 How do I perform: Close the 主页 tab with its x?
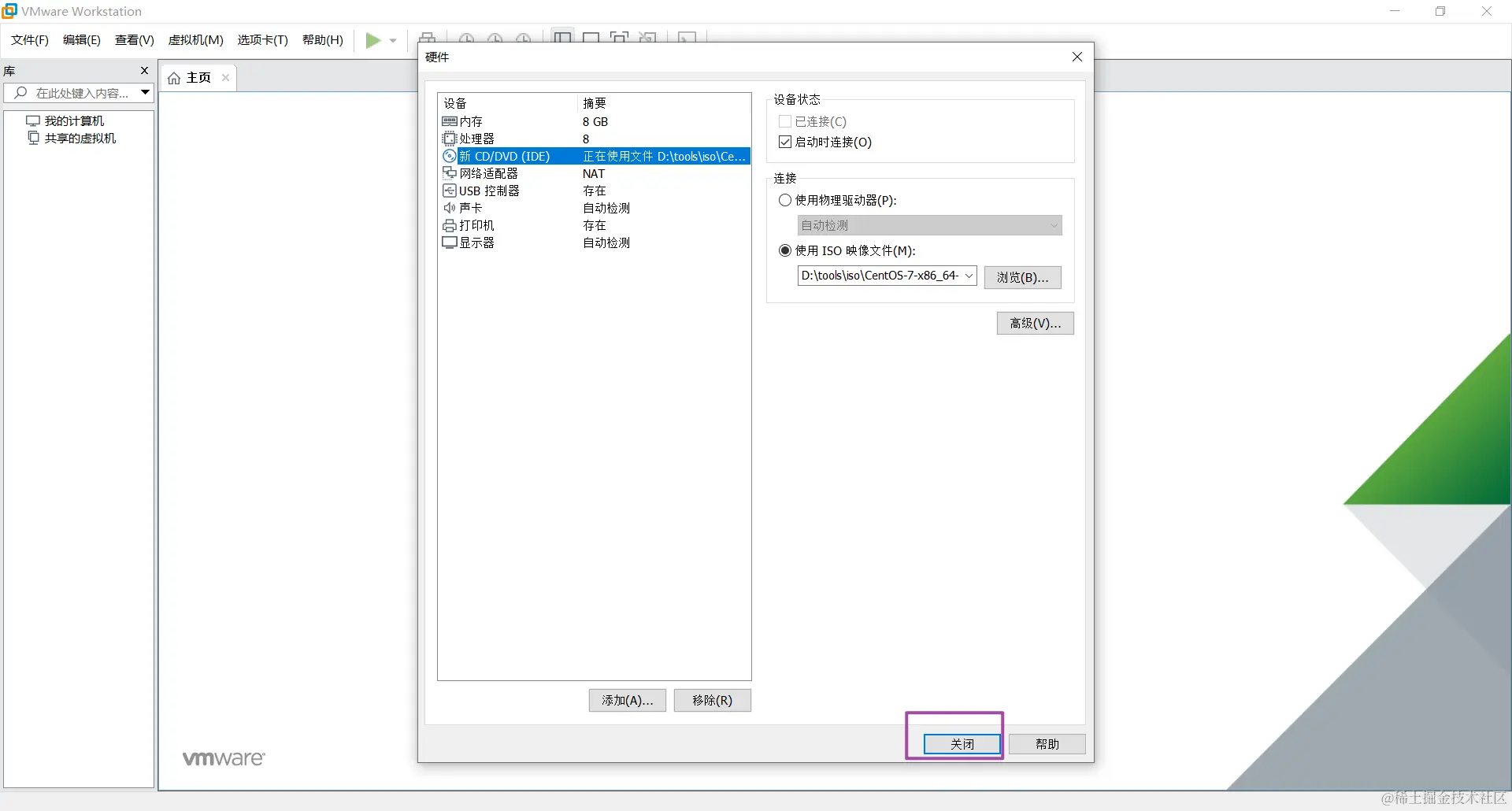point(225,77)
